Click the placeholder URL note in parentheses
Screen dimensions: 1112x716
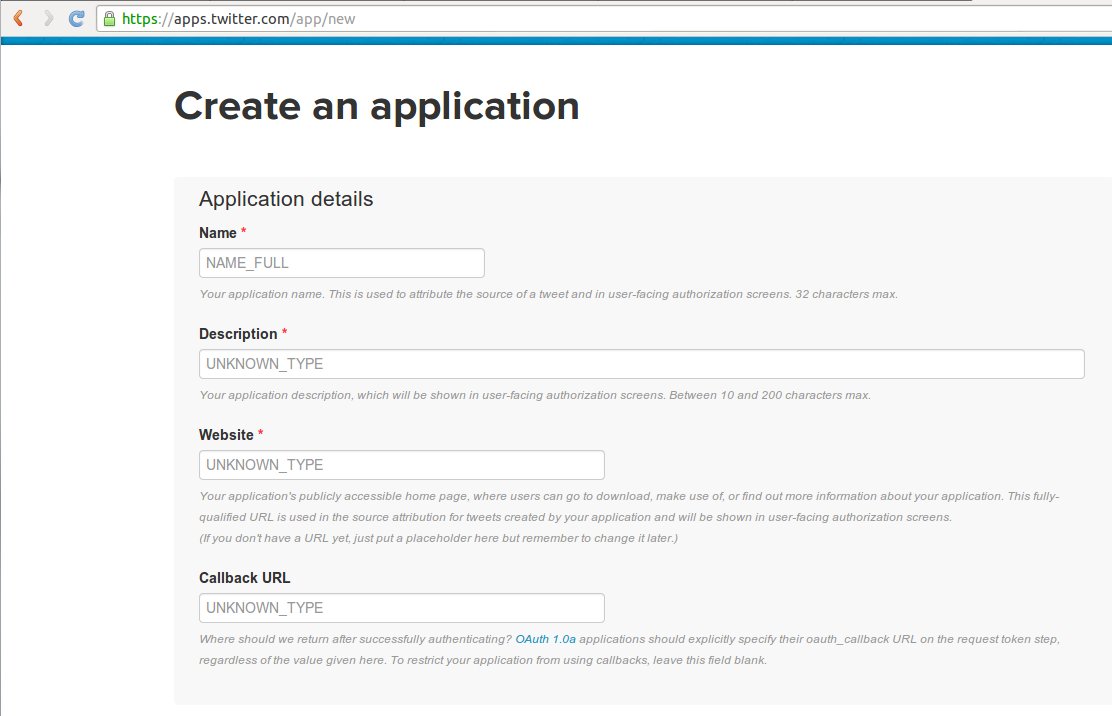[438, 538]
